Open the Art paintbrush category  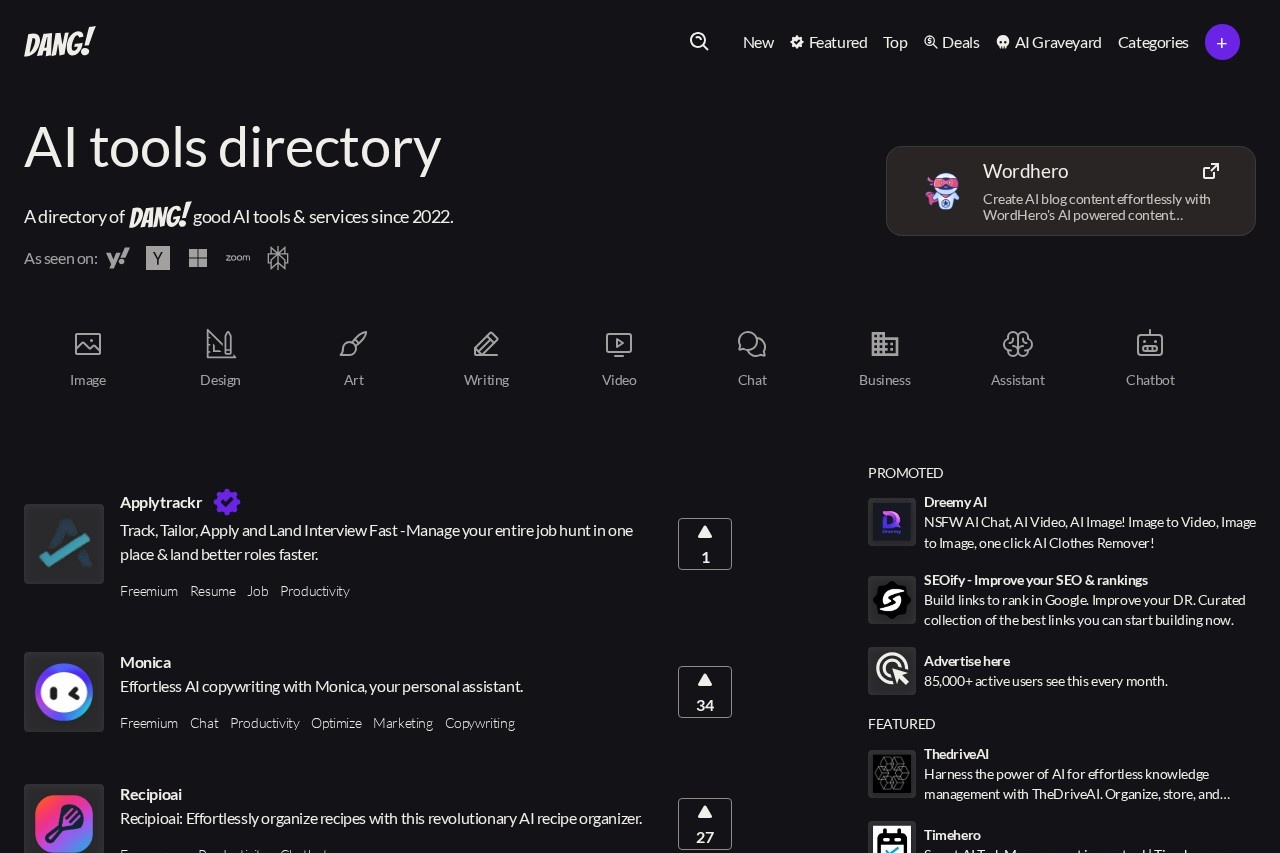353,345
